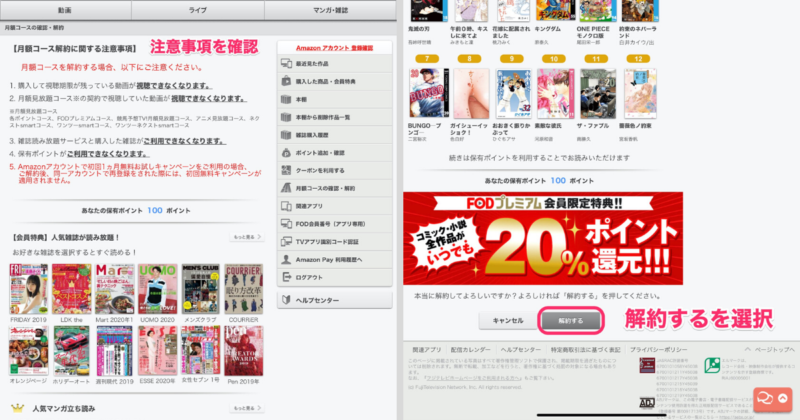The width and height of the screenshot is (800, 420).
Task: Open the Pen 2019年 magazine cover
Action: click(243, 351)
